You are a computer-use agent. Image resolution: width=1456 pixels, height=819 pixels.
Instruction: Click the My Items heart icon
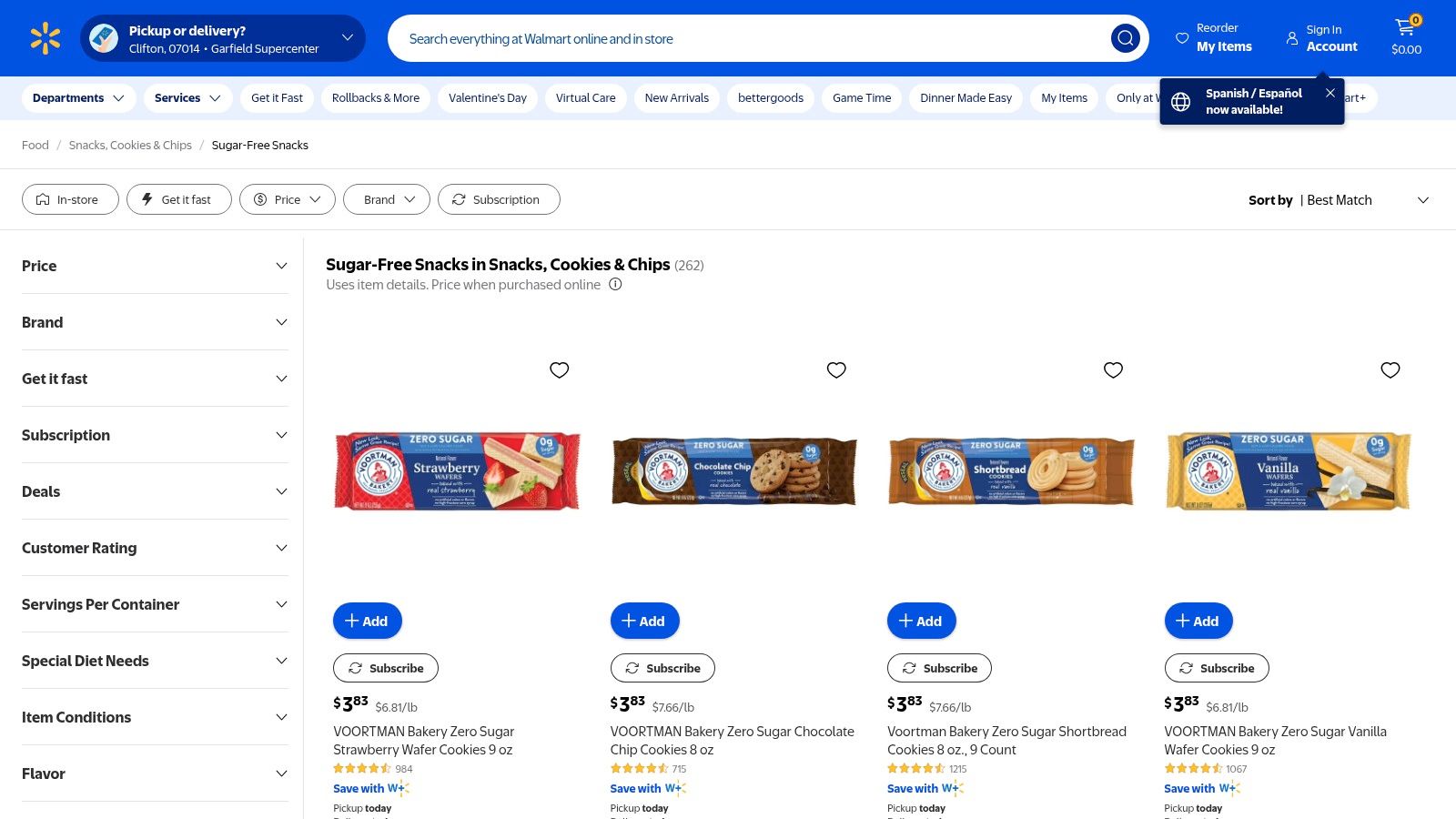(x=1181, y=37)
